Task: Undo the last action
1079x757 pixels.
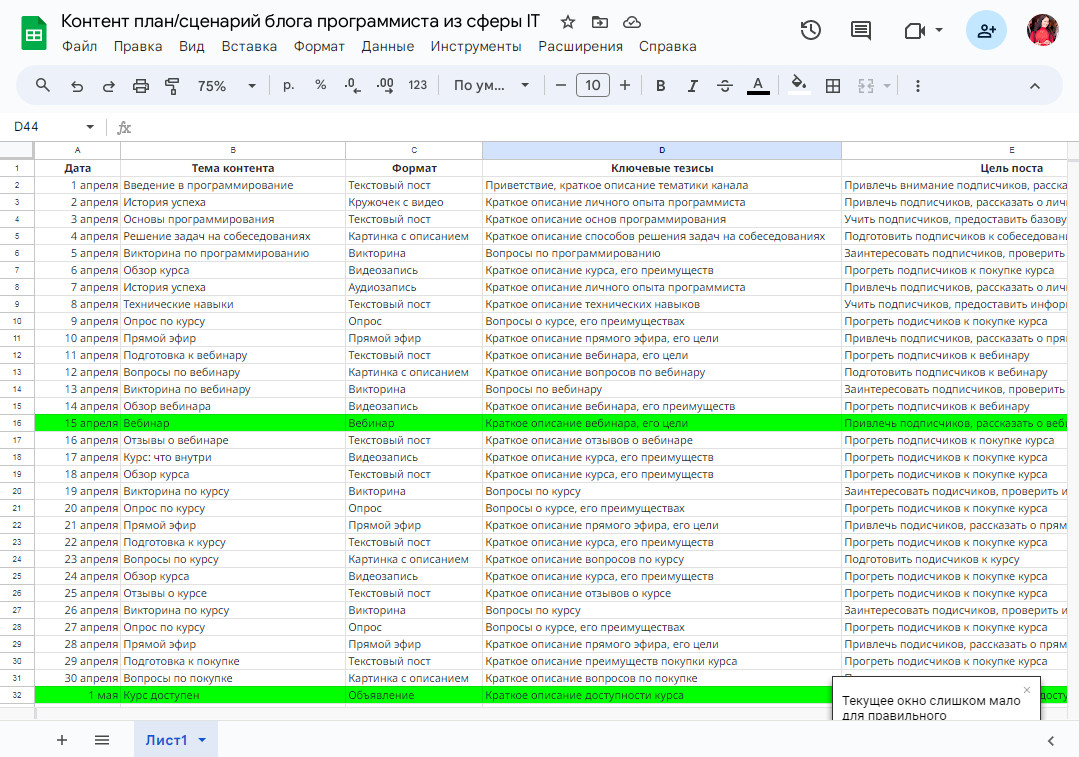Action: [x=77, y=86]
